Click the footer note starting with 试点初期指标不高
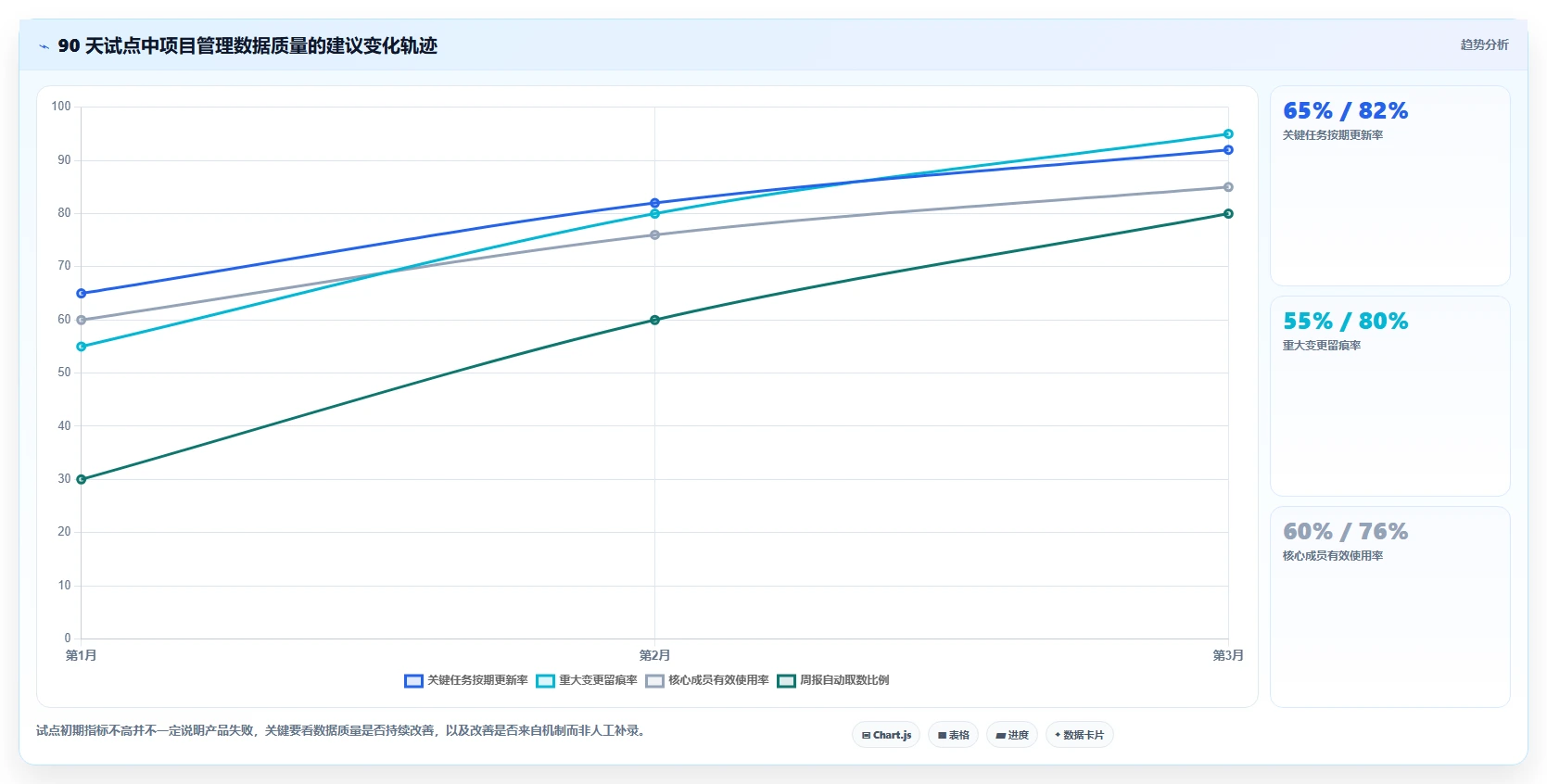 (x=342, y=730)
